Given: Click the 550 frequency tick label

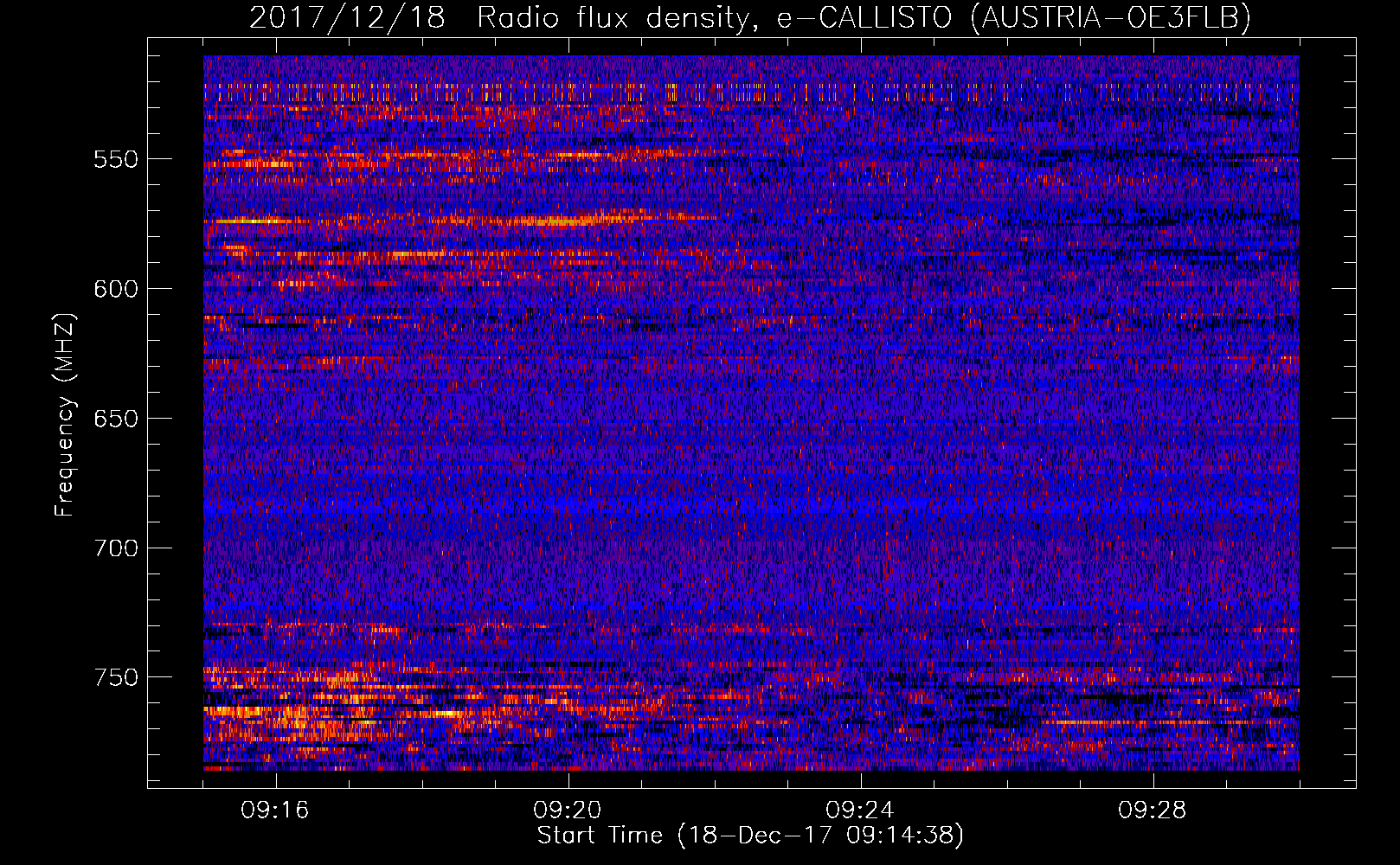Looking at the screenshot, I should 116,159.
